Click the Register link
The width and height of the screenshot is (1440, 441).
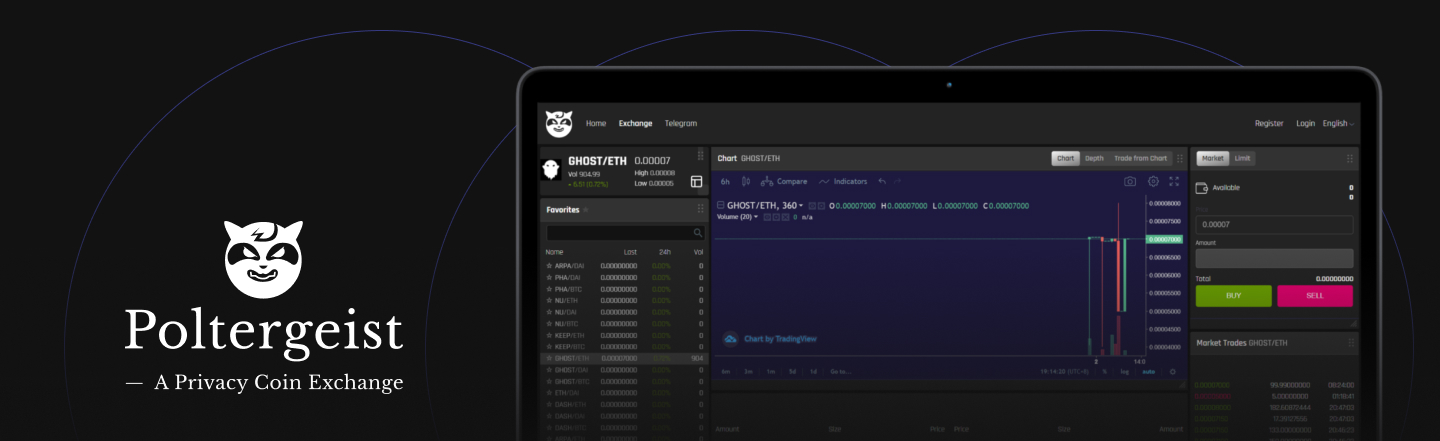[1269, 124]
